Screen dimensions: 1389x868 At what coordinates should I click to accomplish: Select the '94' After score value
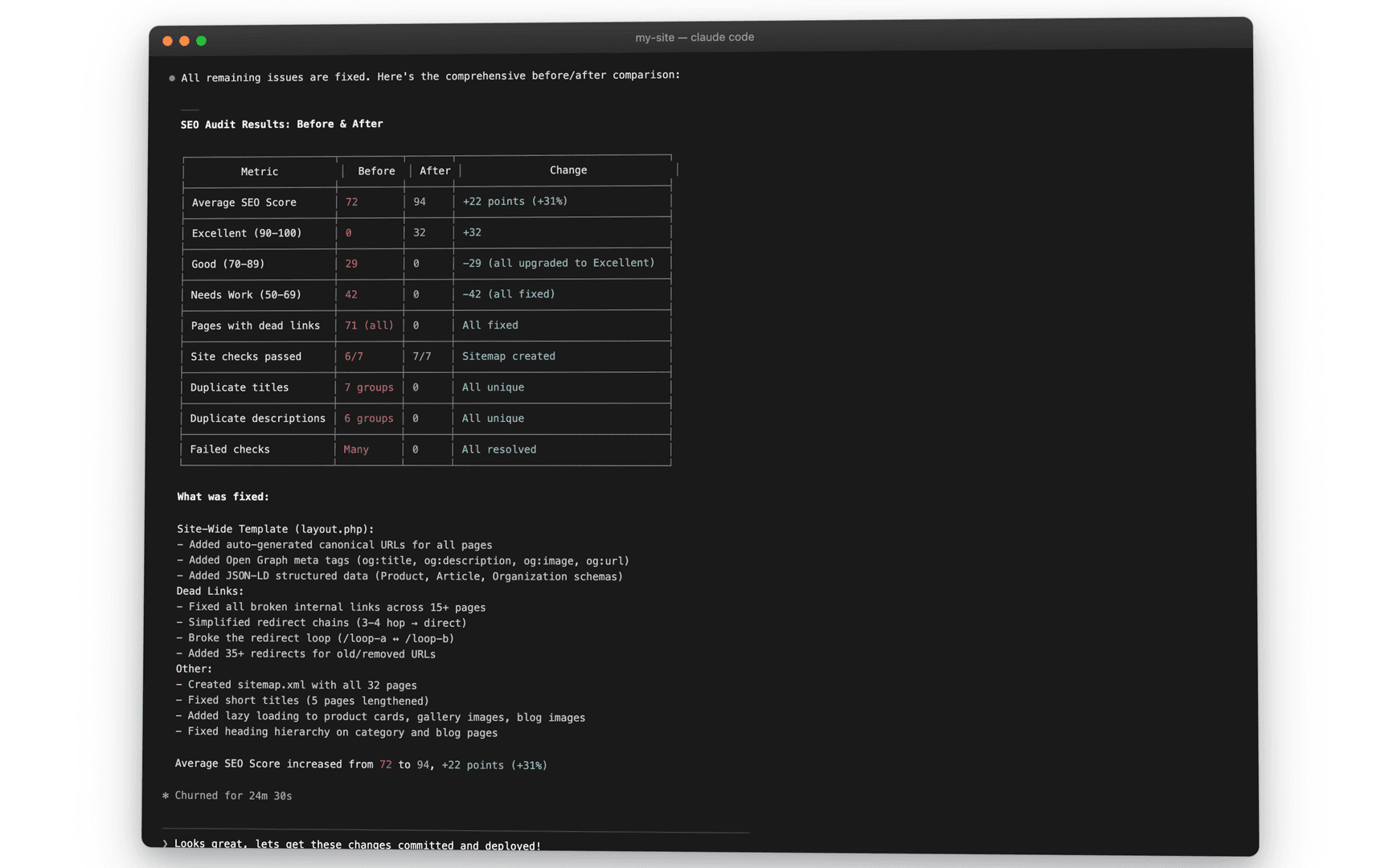420,202
